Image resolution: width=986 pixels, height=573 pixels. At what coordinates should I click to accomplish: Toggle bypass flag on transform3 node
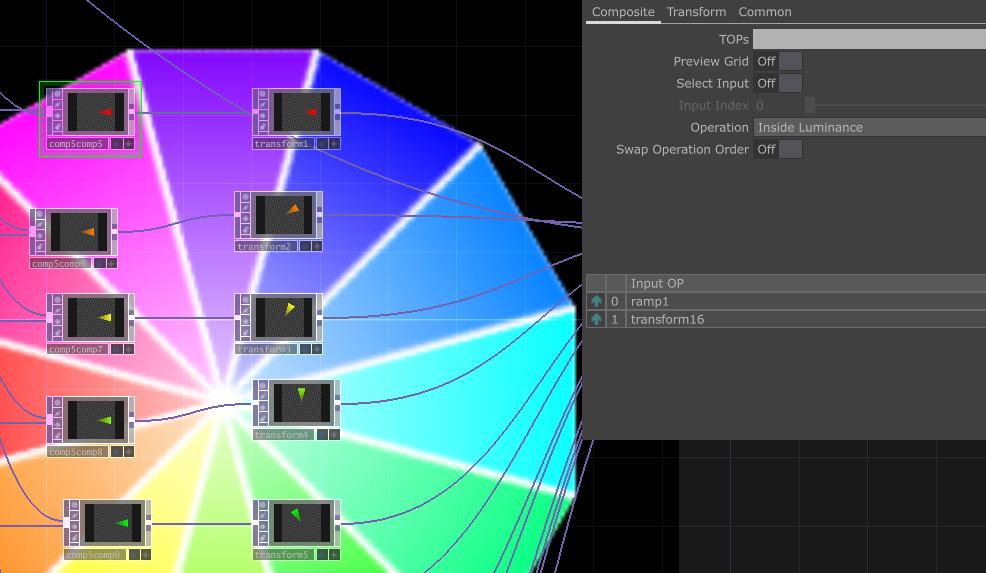pos(245,321)
